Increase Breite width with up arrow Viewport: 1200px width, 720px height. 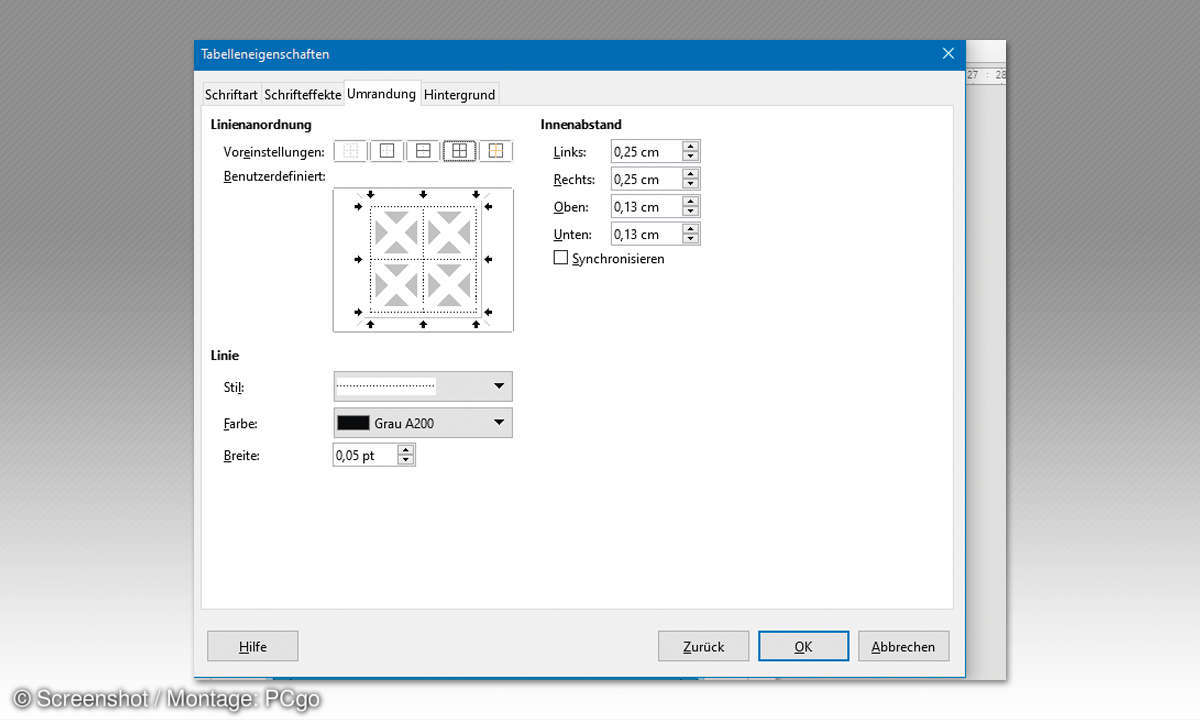click(406, 450)
